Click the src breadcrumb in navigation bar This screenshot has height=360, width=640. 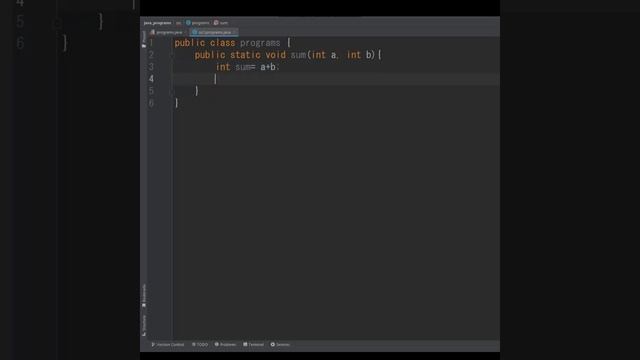point(178,23)
